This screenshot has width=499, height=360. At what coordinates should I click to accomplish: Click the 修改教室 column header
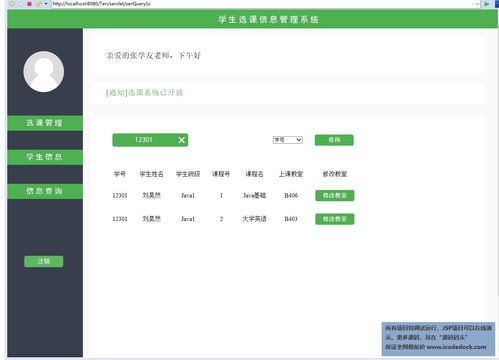point(335,174)
